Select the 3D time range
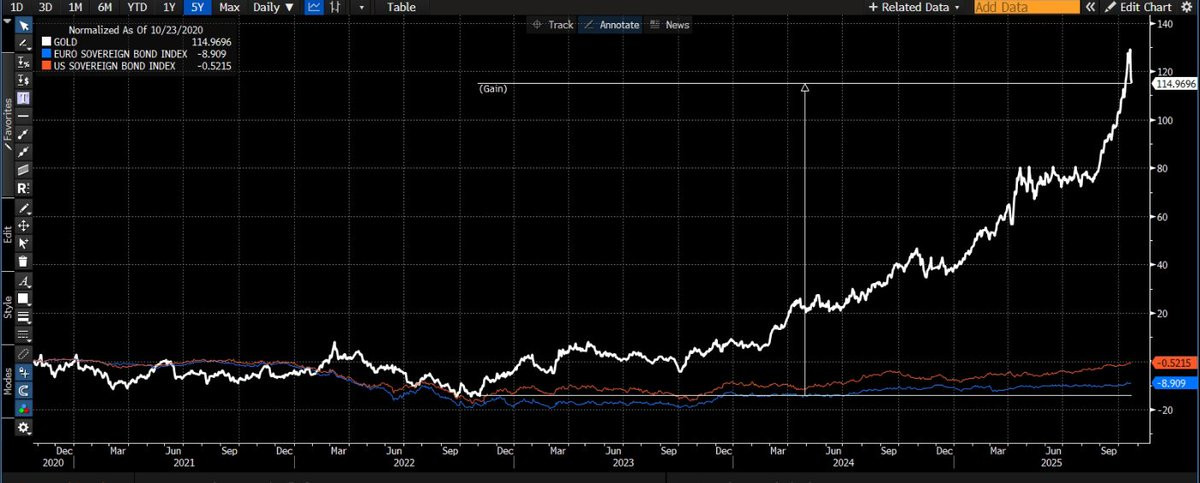The width and height of the screenshot is (1200, 483). [46, 7]
